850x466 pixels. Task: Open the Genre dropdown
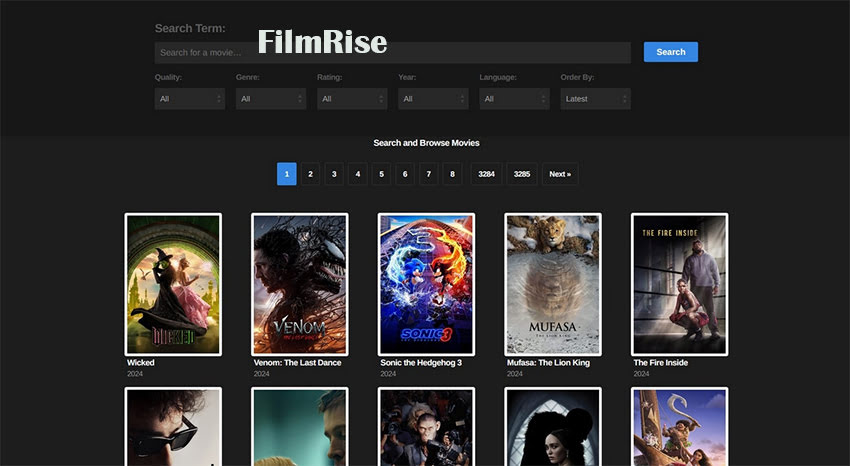[271, 99]
